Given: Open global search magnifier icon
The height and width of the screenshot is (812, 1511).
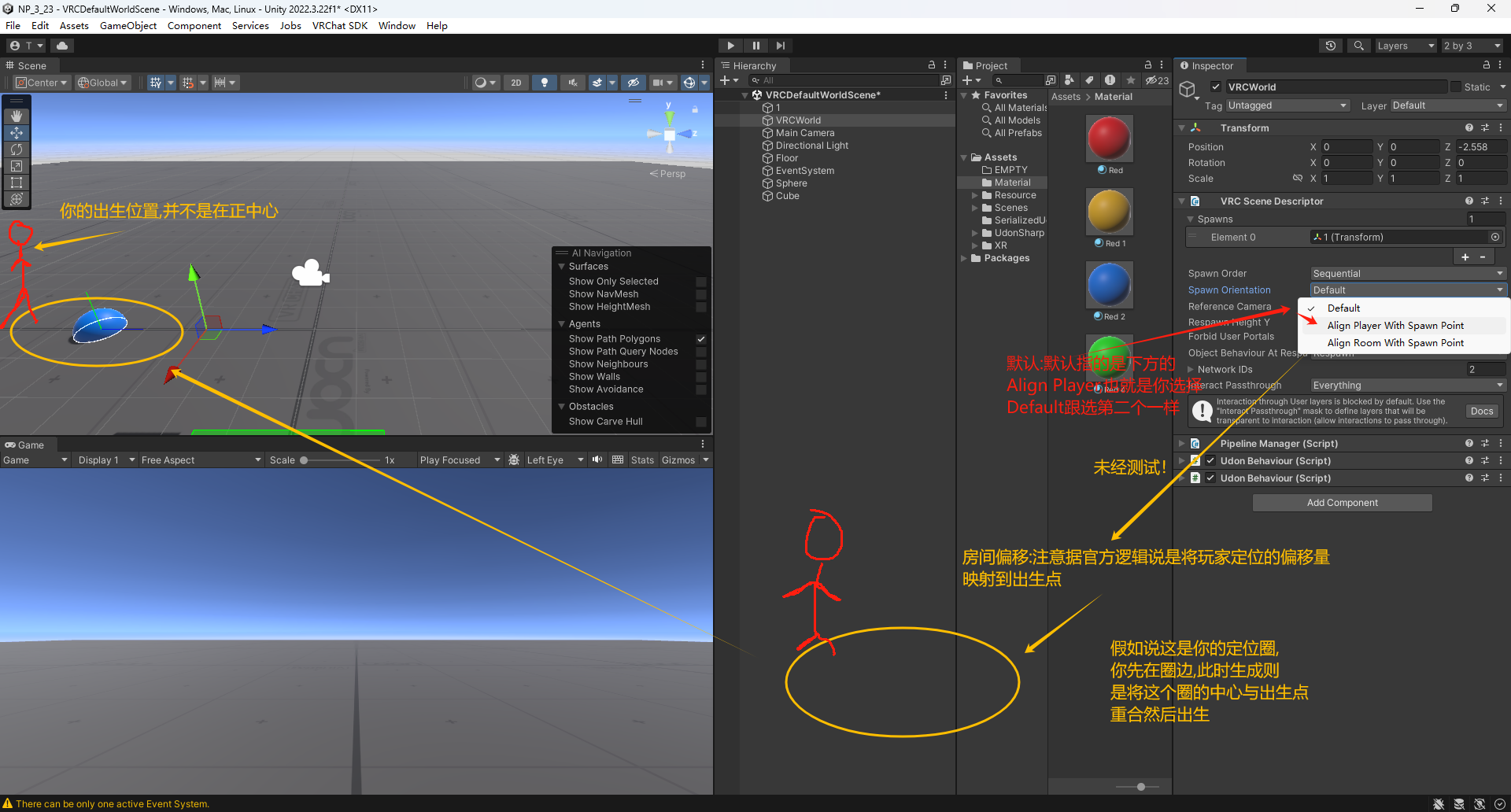Looking at the screenshot, I should coord(1358,46).
